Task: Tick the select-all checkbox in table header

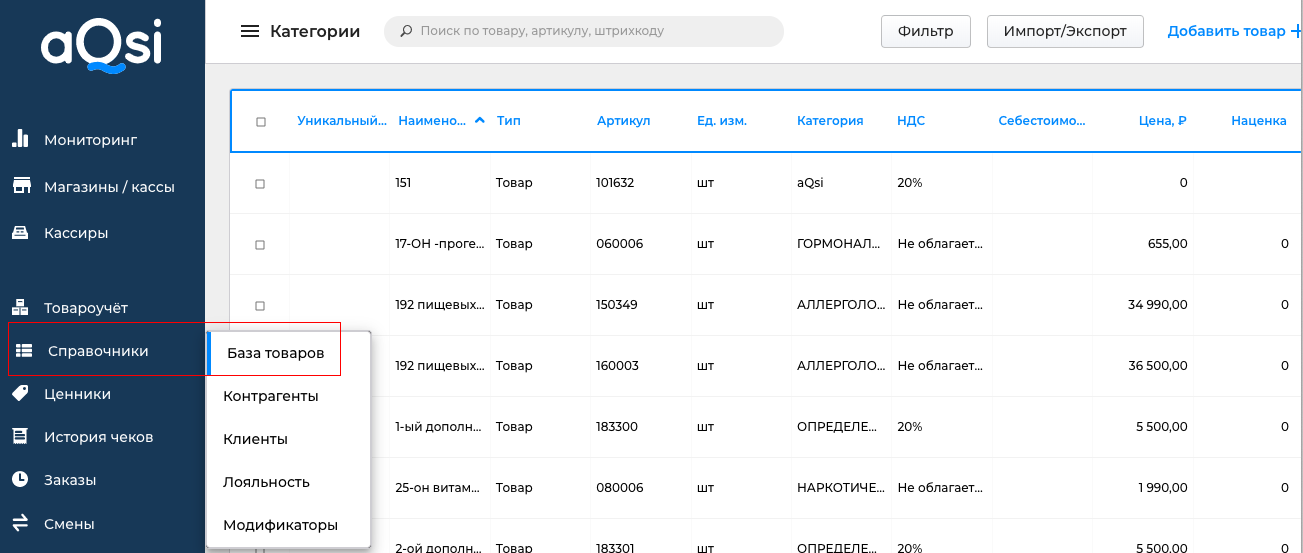Action: click(261, 122)
